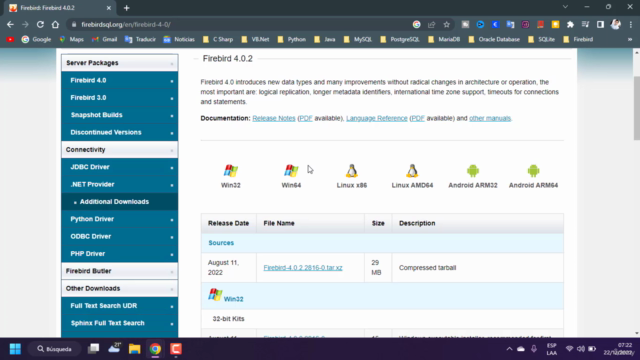Select the Win64 platform icon
Viewport: 640px width, 360px height.
[291, 171]
